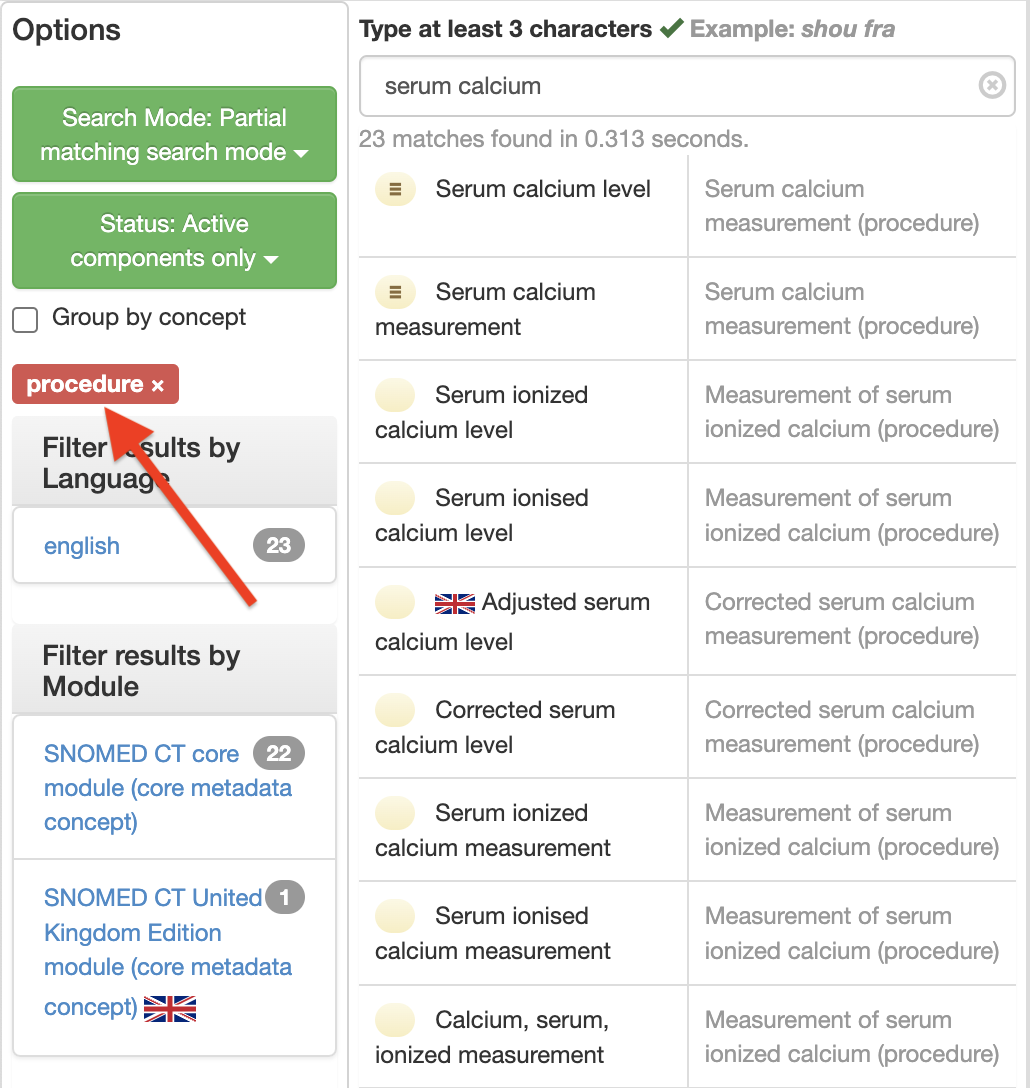Click the concept icon for Corrected serum calcium level
The image size is (1030, 1088).
pyautogui.click(x=395, y=710)
